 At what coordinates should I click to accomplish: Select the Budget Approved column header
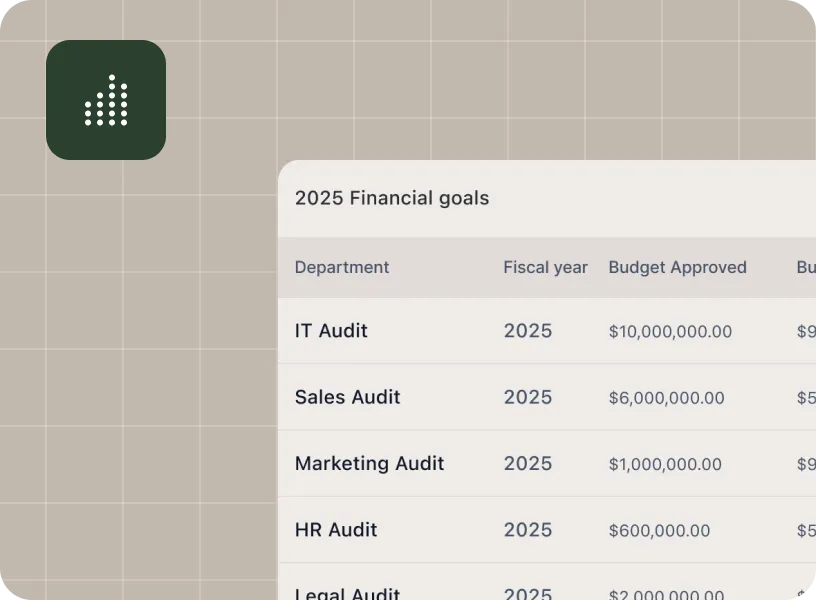(677, 267)
